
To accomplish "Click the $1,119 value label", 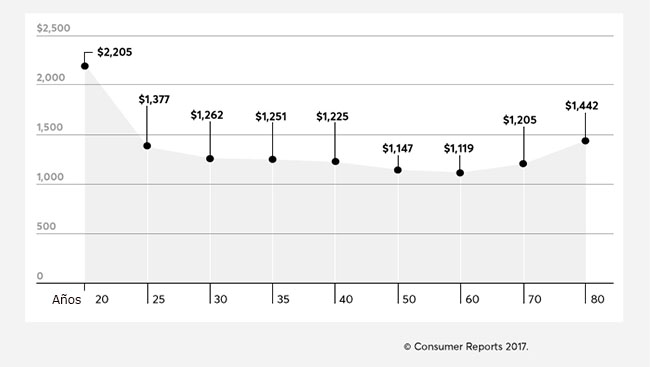I will (x=459, y=148).
